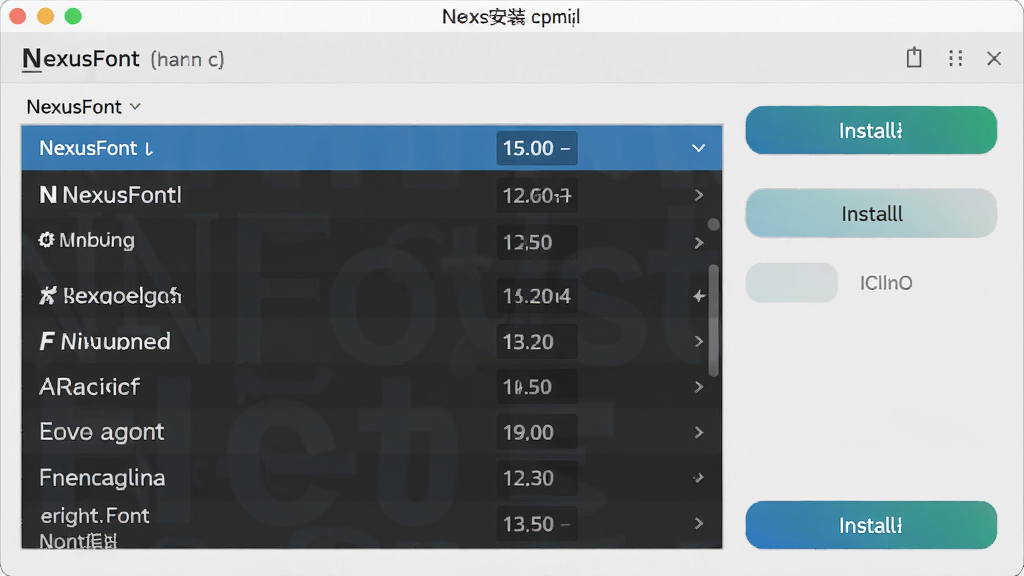Click the bottom Install button

tap(871, 525)
